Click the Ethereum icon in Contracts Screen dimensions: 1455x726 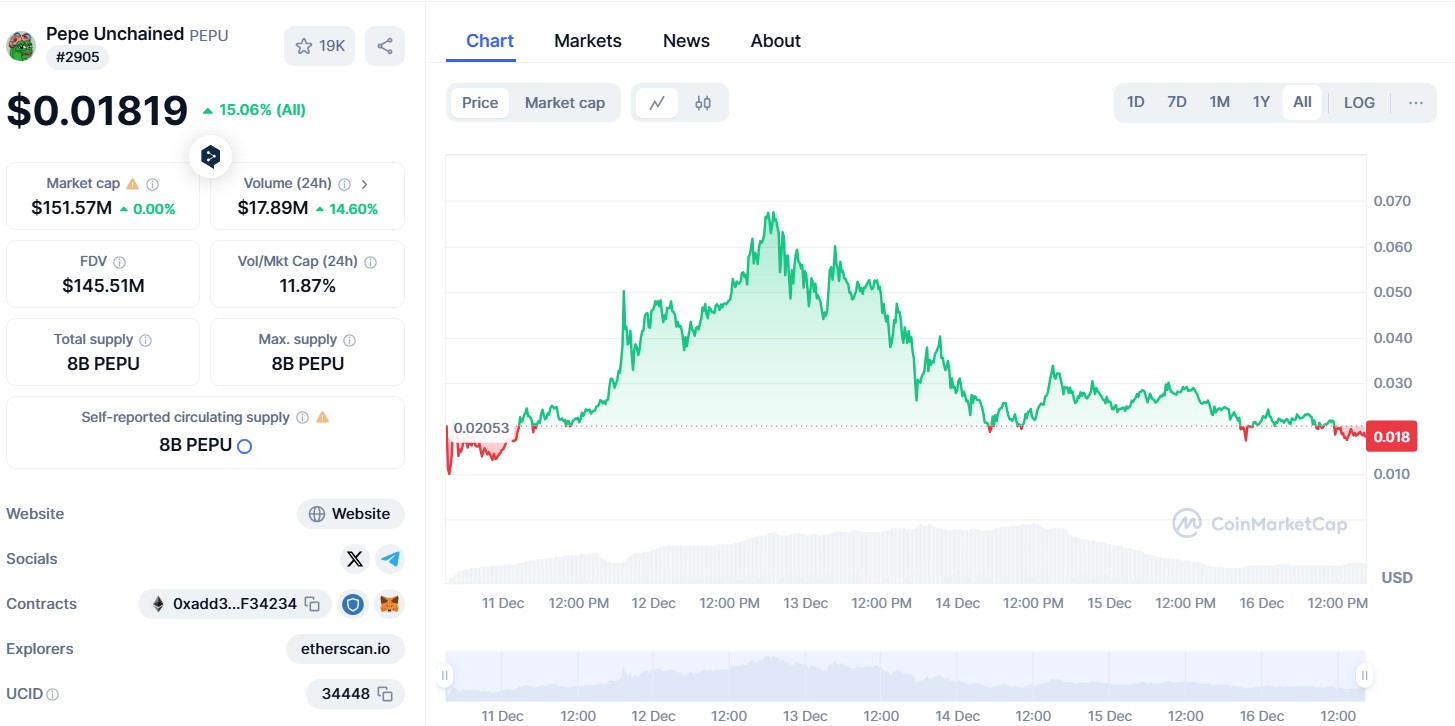click(x=157, y=604)
